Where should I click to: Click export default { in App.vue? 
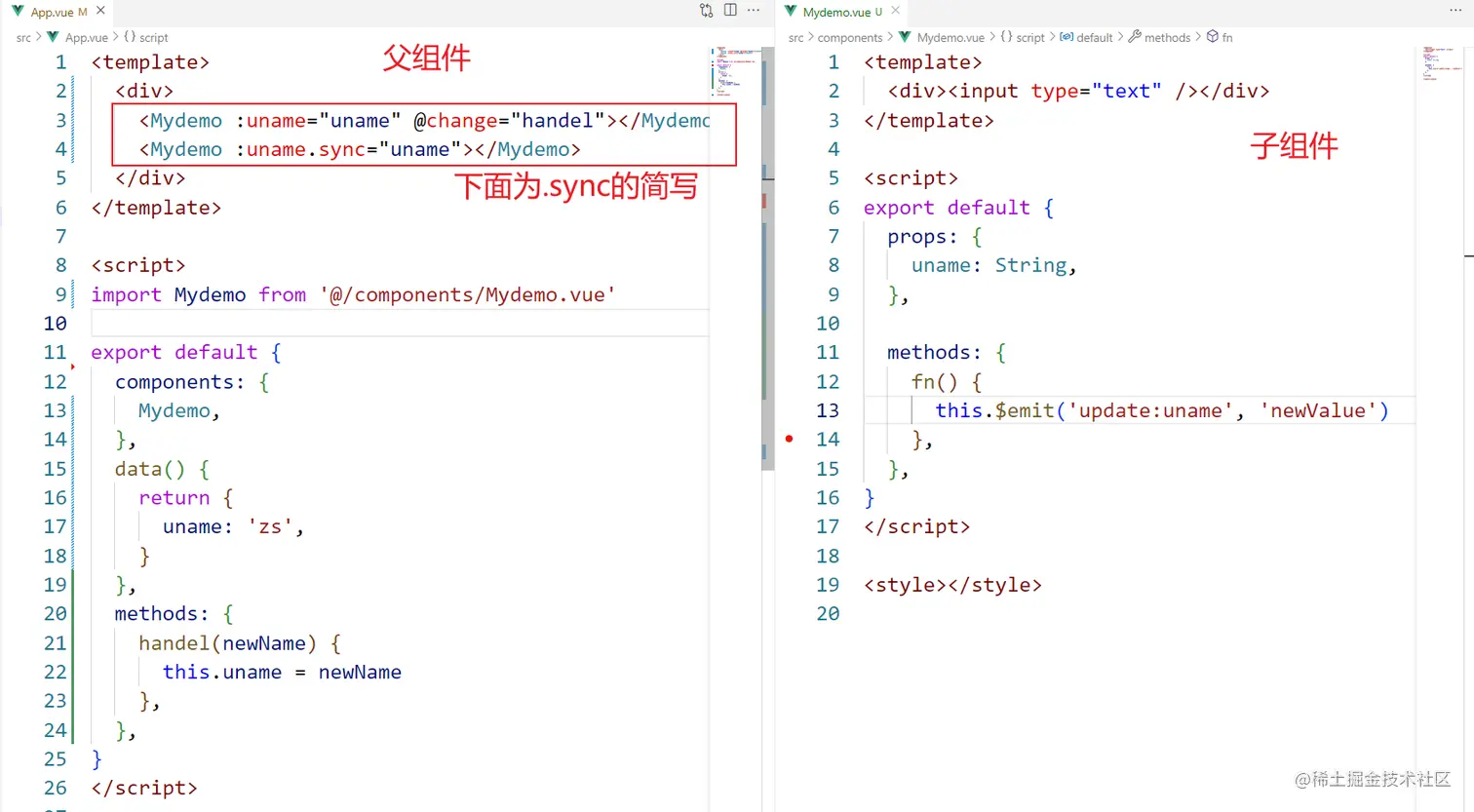pyautogui.click(x=186, y=353)
